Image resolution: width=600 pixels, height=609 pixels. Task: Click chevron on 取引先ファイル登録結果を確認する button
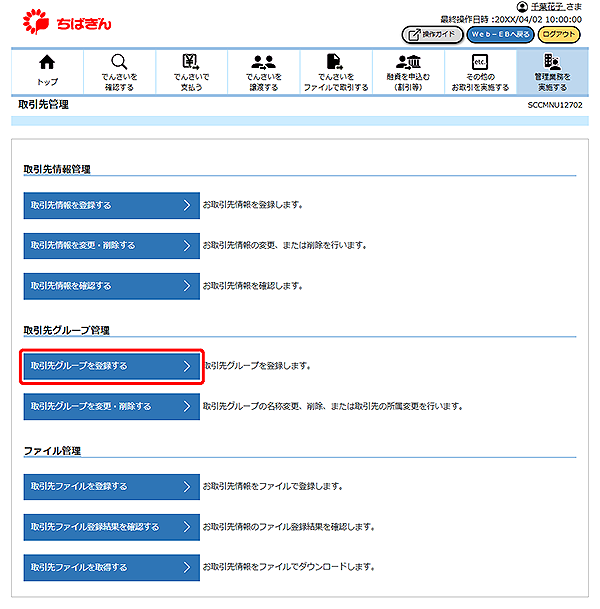187,527
